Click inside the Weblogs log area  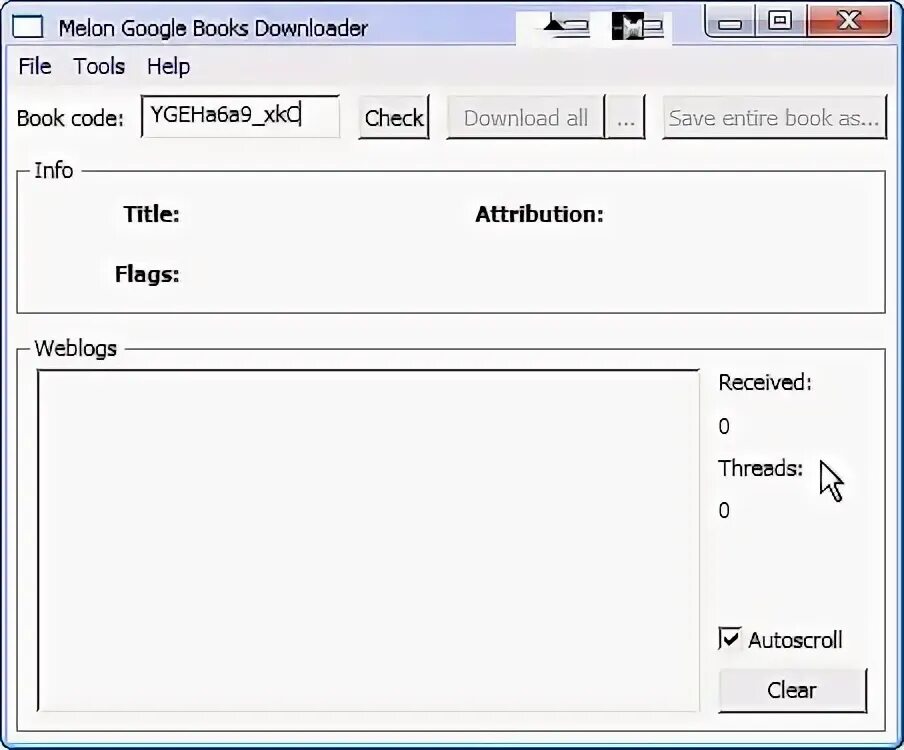point(368,540)
